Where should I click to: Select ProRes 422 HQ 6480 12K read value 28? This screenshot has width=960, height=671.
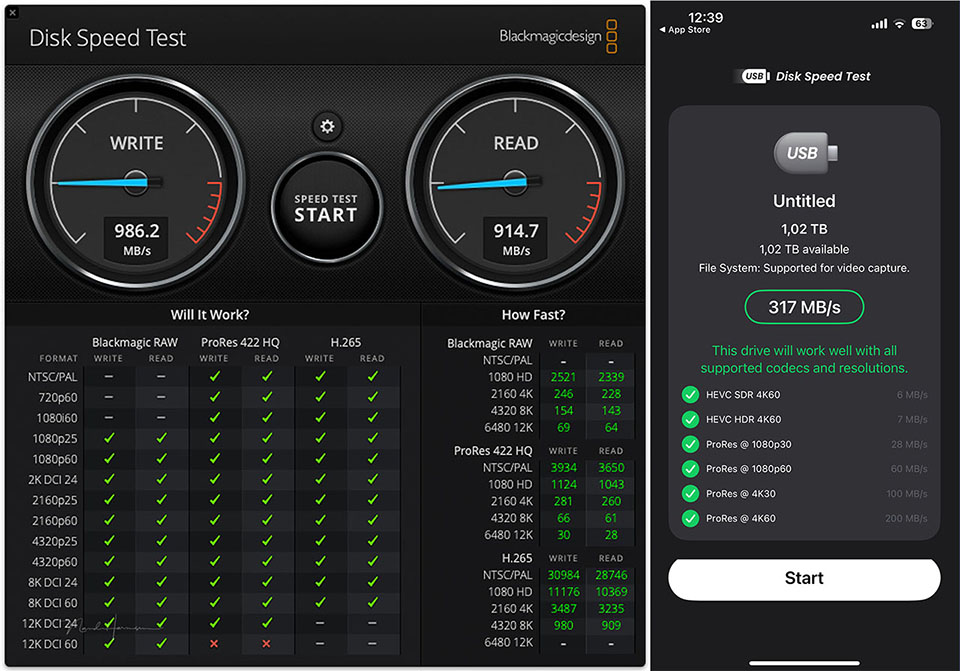click(x=611, y=535)
